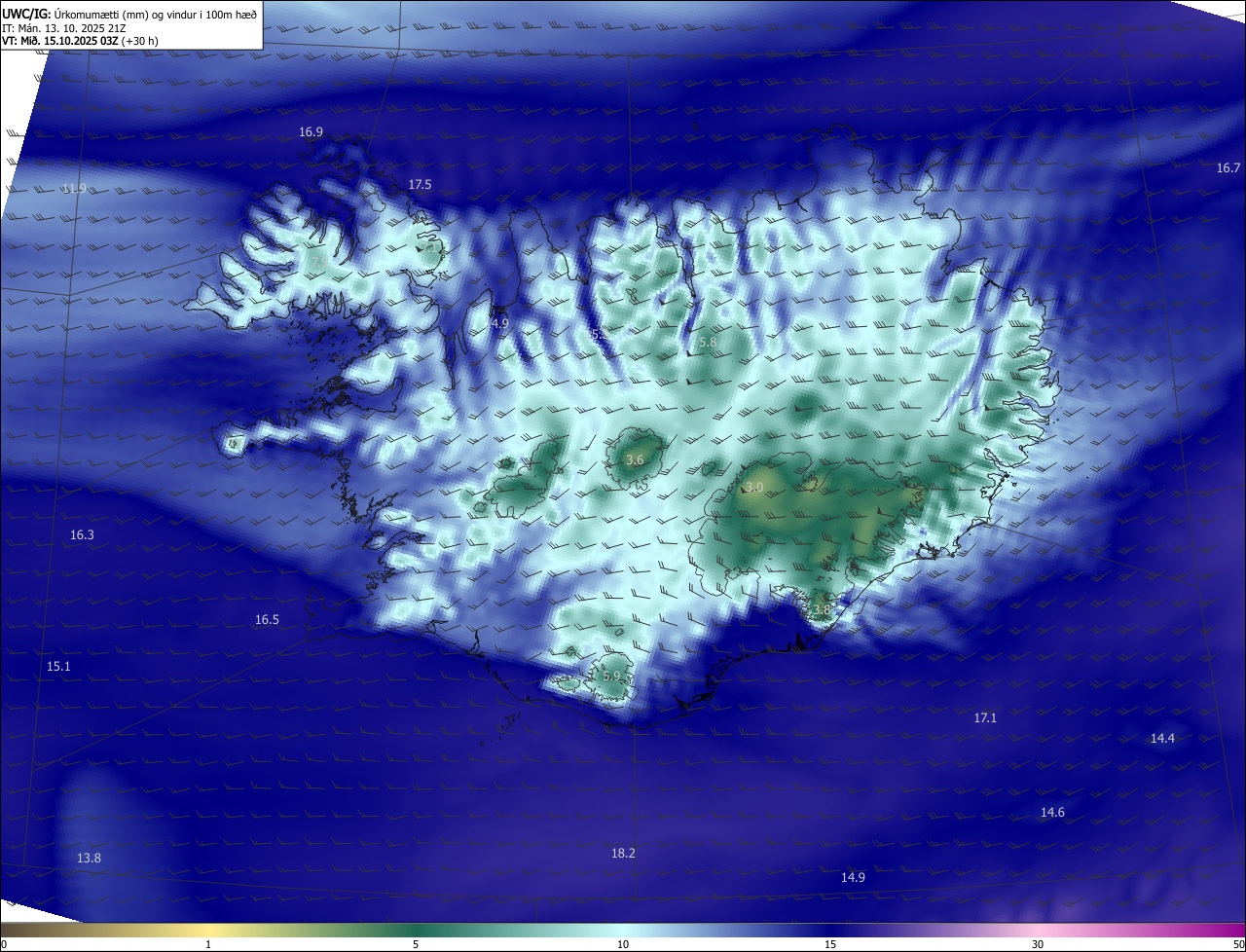Image resolution: width=1246 pixels, height=952 pixels.
Task: Click the 14.4 value label
Action: [x=1162, y=738]
